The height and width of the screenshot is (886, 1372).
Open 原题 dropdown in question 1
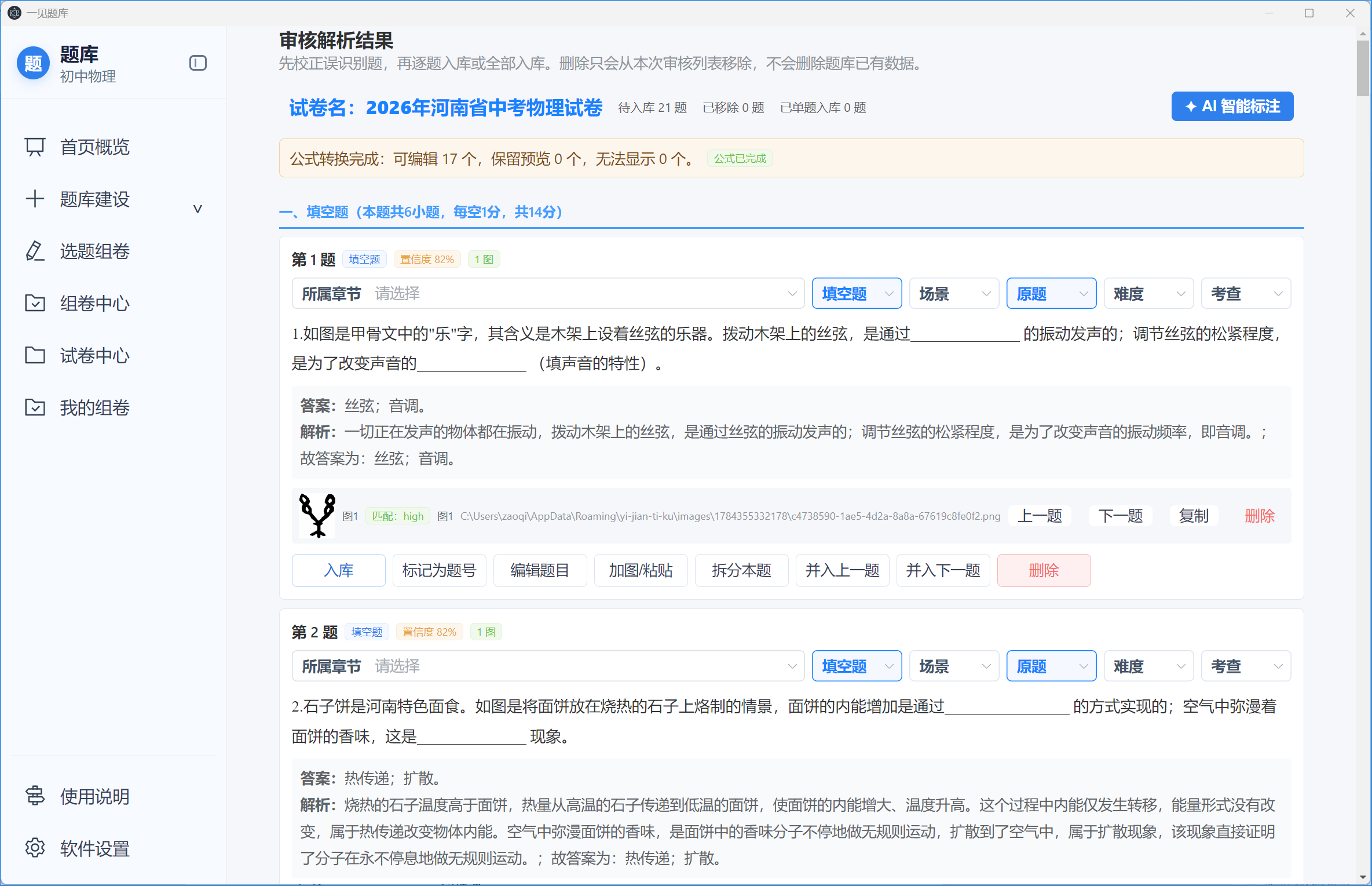click(x=1051, y=294)
